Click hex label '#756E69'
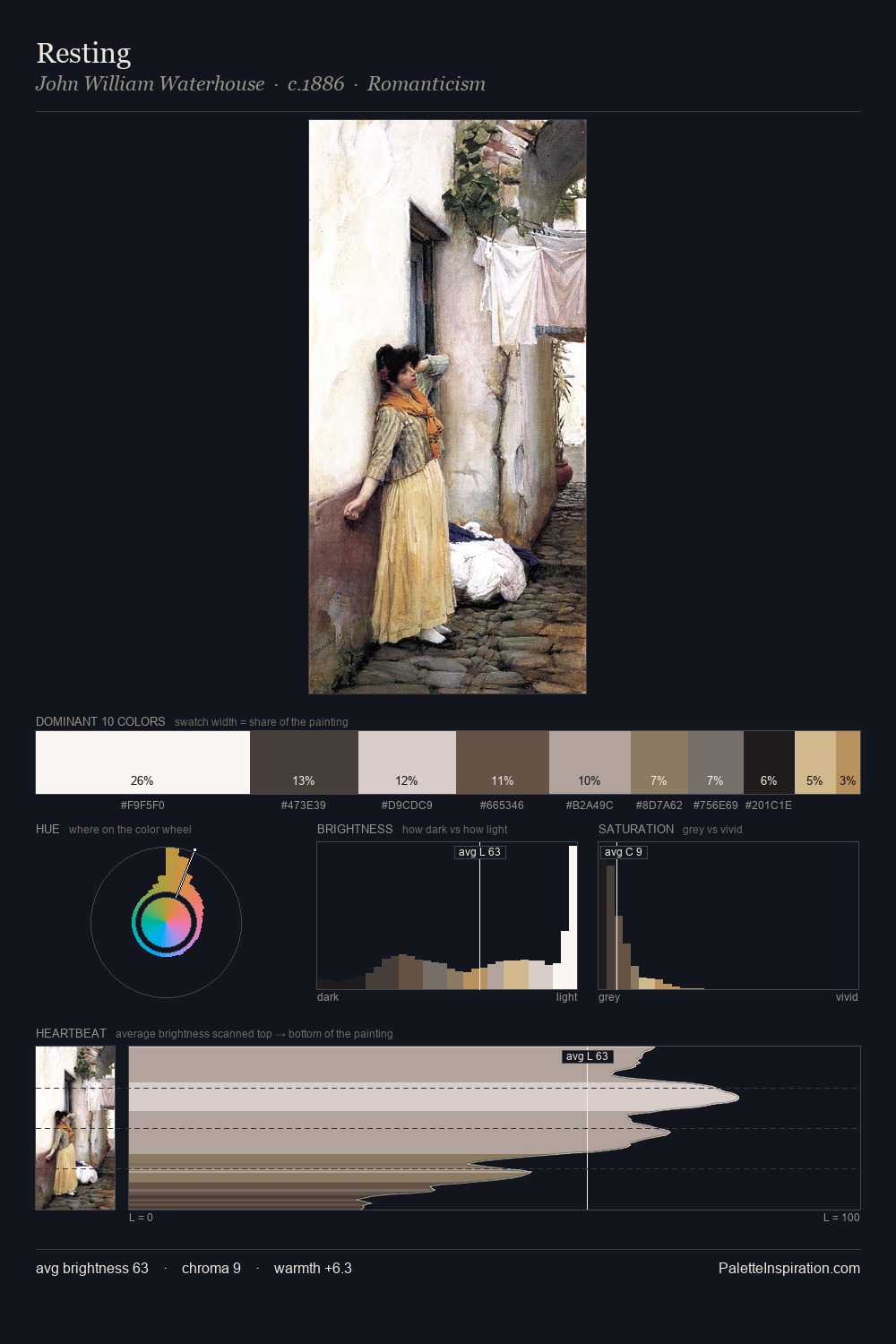 pyautogui.click(x=716, y=806)
